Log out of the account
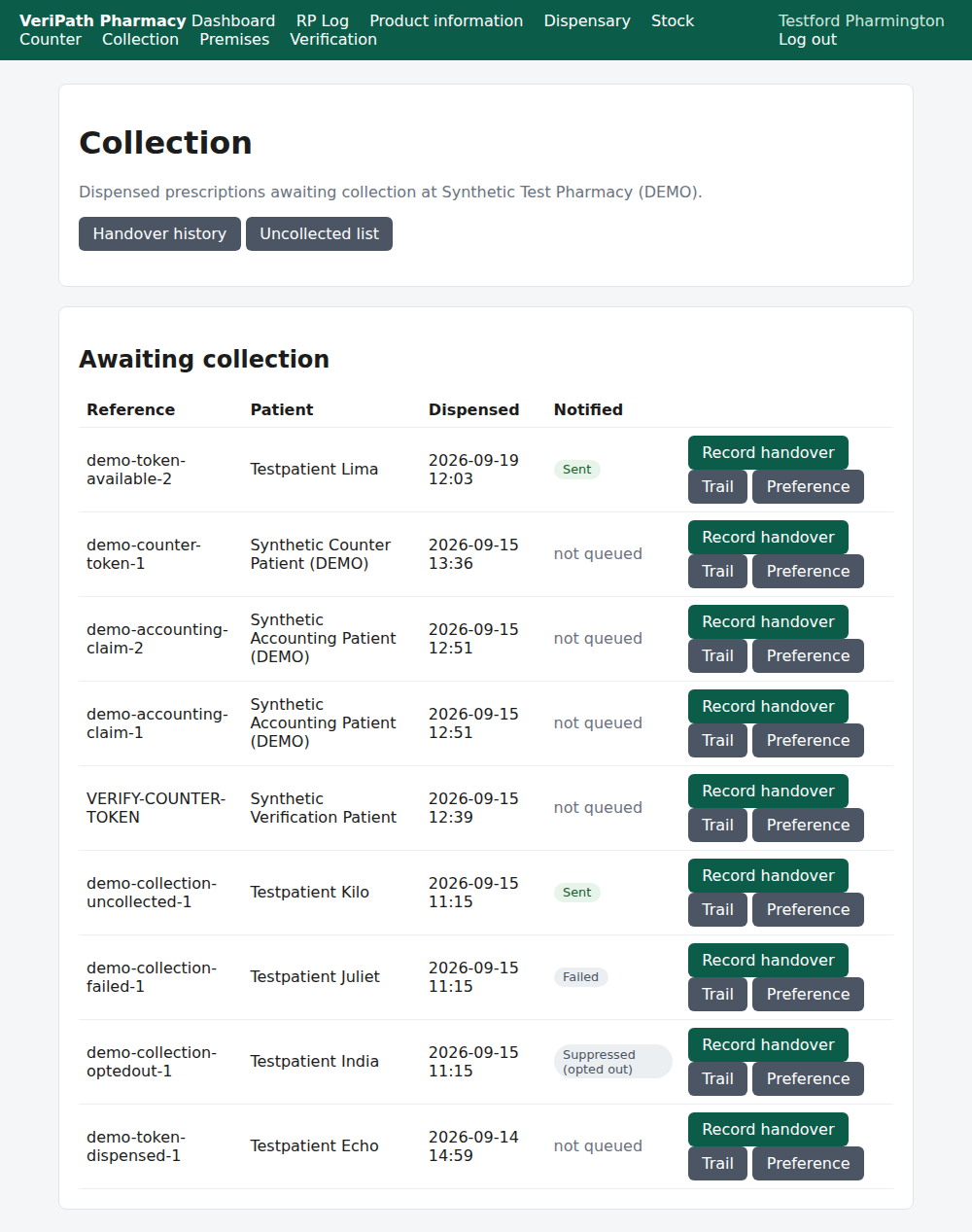 (808, 39)
